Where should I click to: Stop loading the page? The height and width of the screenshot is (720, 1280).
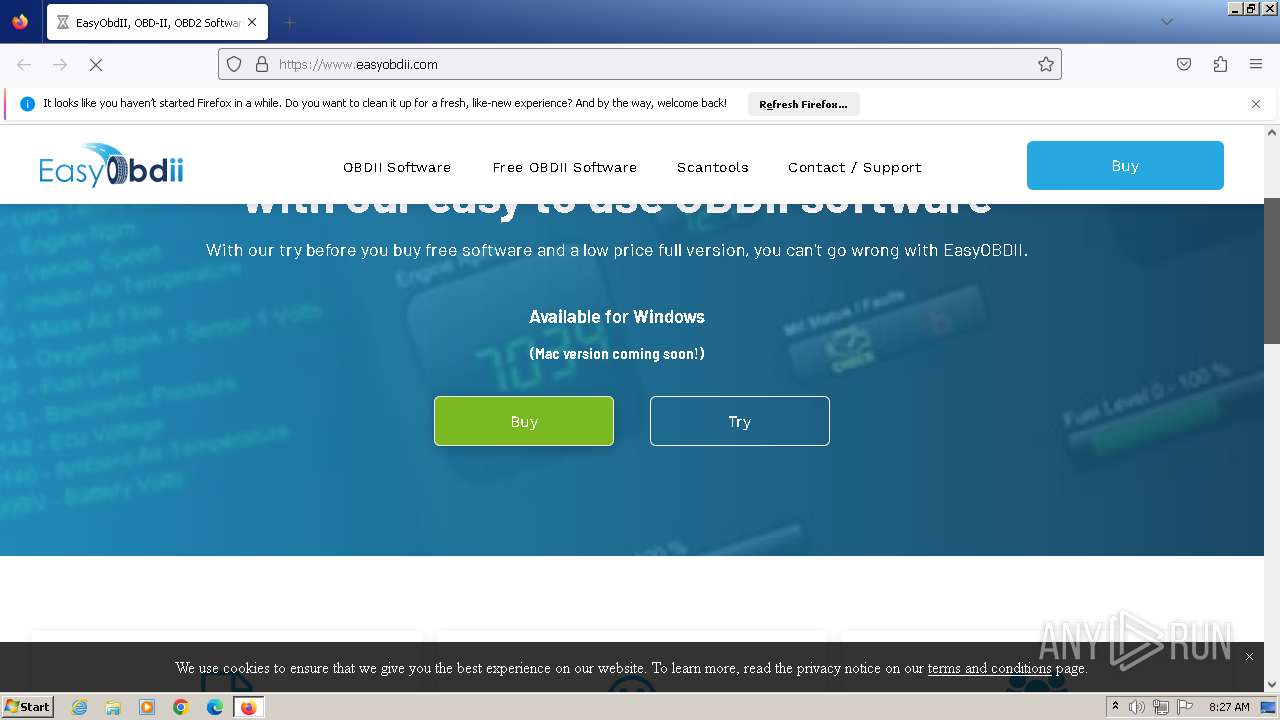pyautogui.click(x=96, y=64)
